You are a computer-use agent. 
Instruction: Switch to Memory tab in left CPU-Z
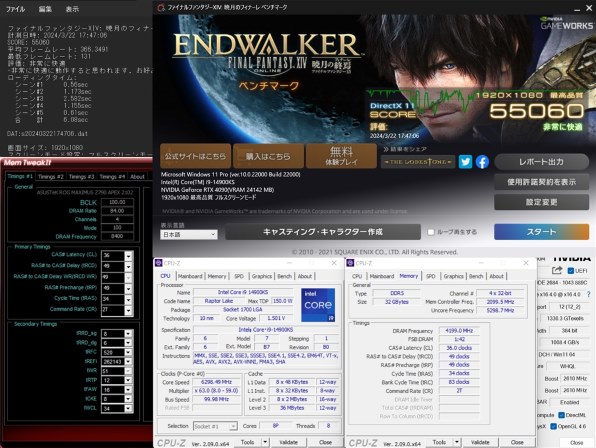217,276
